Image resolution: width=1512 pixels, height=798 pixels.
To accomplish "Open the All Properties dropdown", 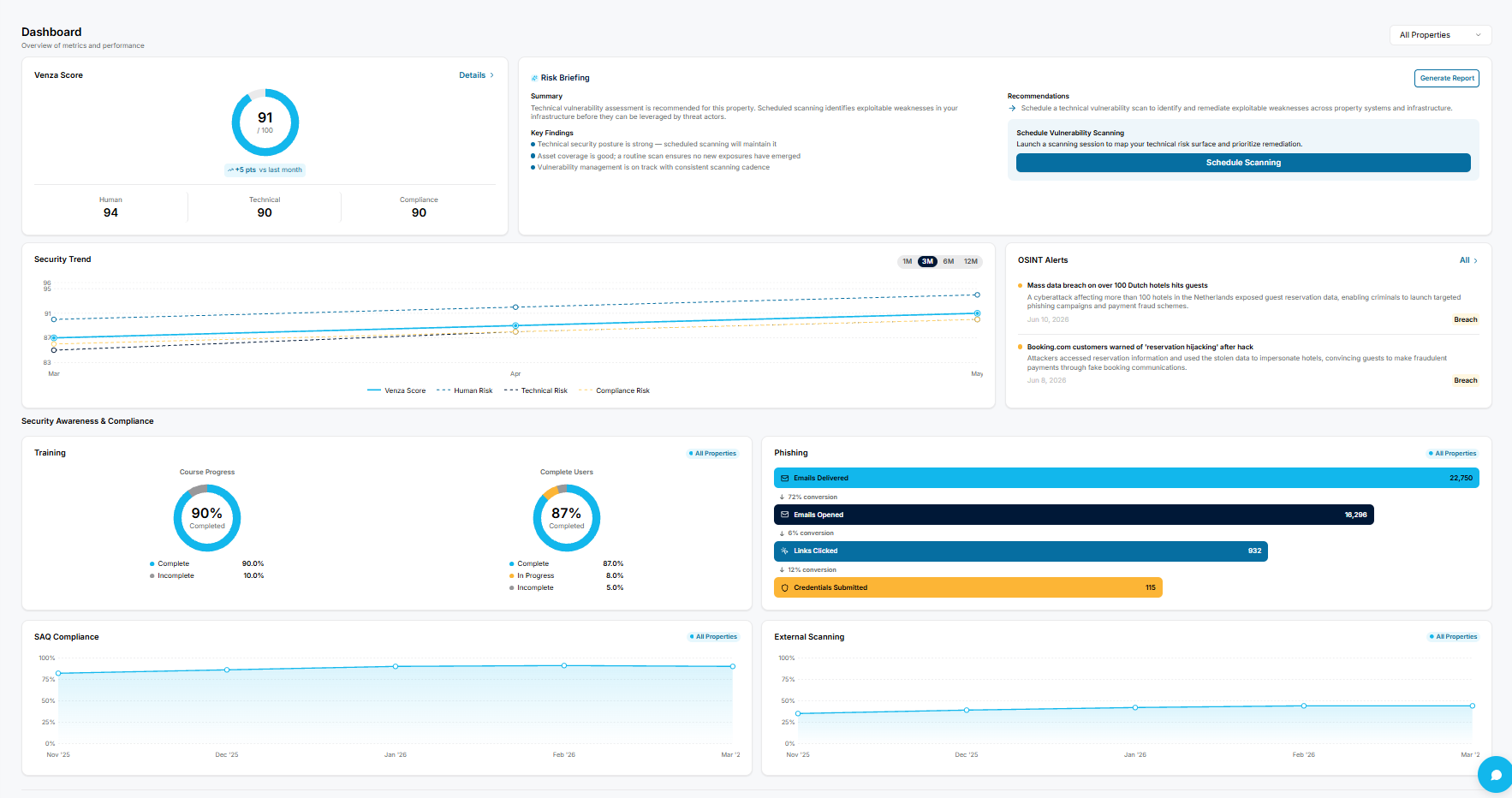I will (x=1440, y=35).
